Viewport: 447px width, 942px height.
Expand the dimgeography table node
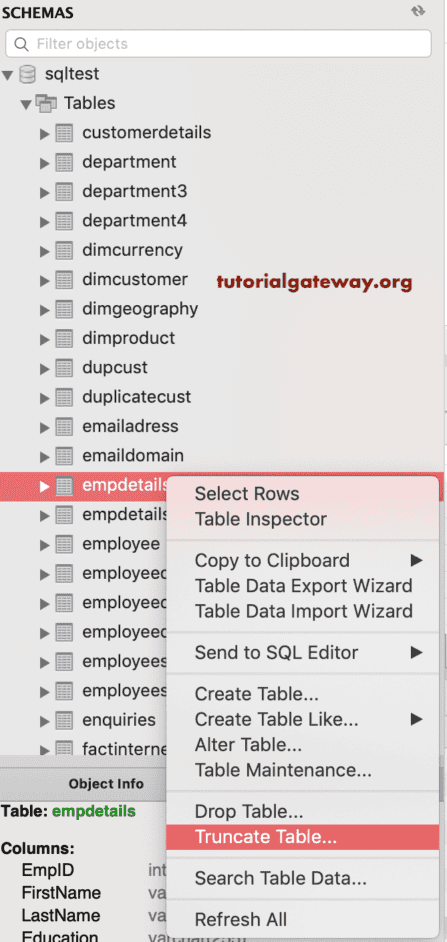coord(44,310)
